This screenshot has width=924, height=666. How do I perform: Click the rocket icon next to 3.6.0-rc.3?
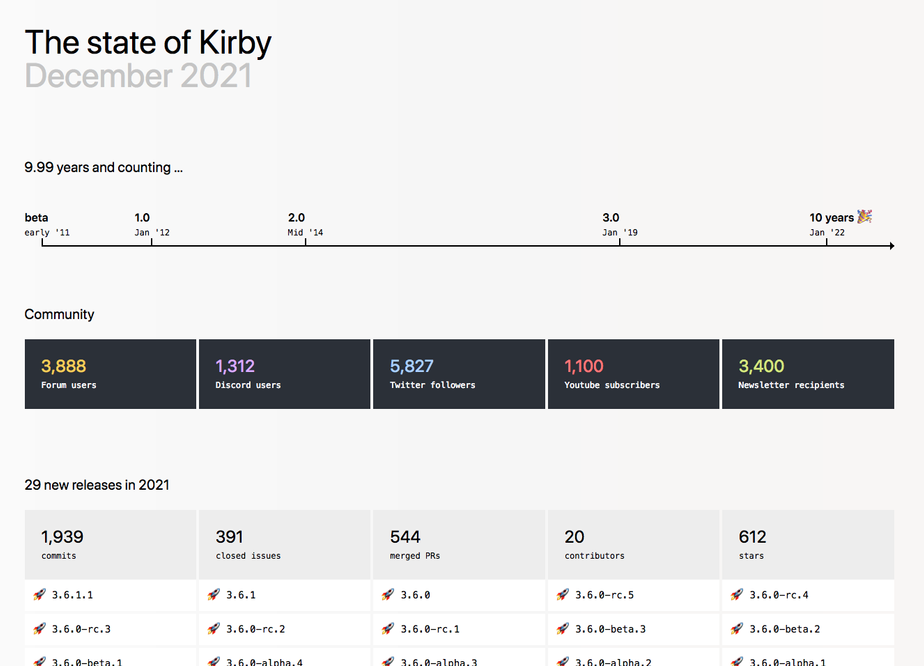click(39, 629)
